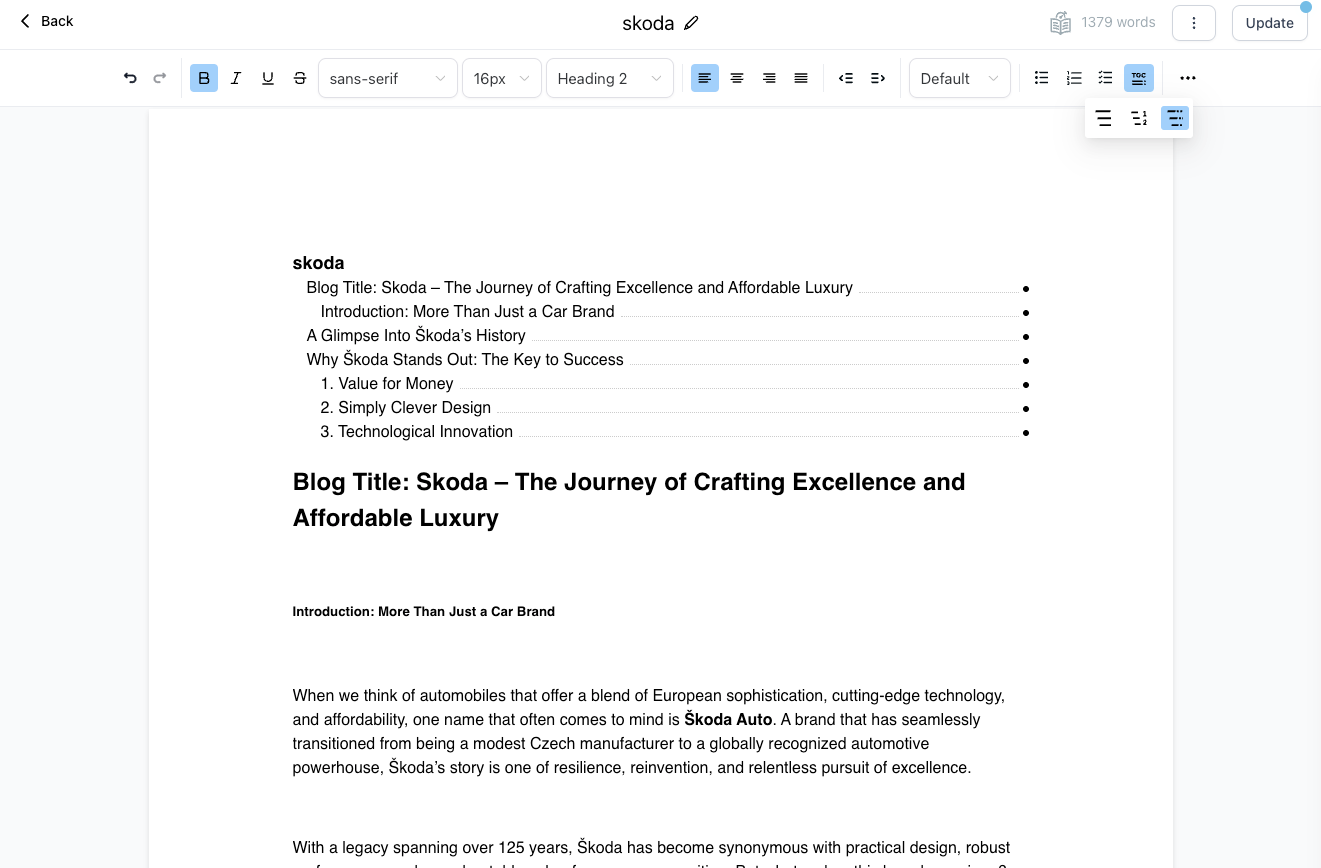
Task: Click the Update button
Action: (1269, 23)
